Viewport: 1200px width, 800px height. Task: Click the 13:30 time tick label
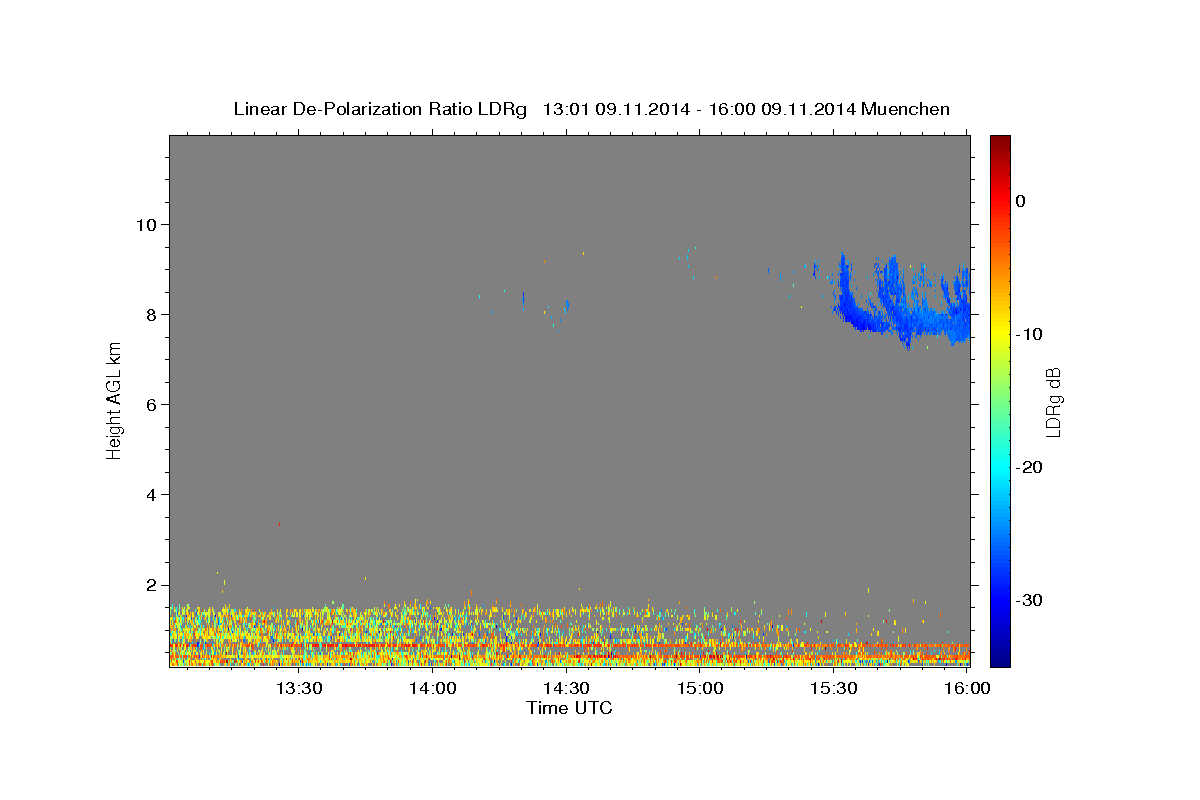(x=299, y=689)
